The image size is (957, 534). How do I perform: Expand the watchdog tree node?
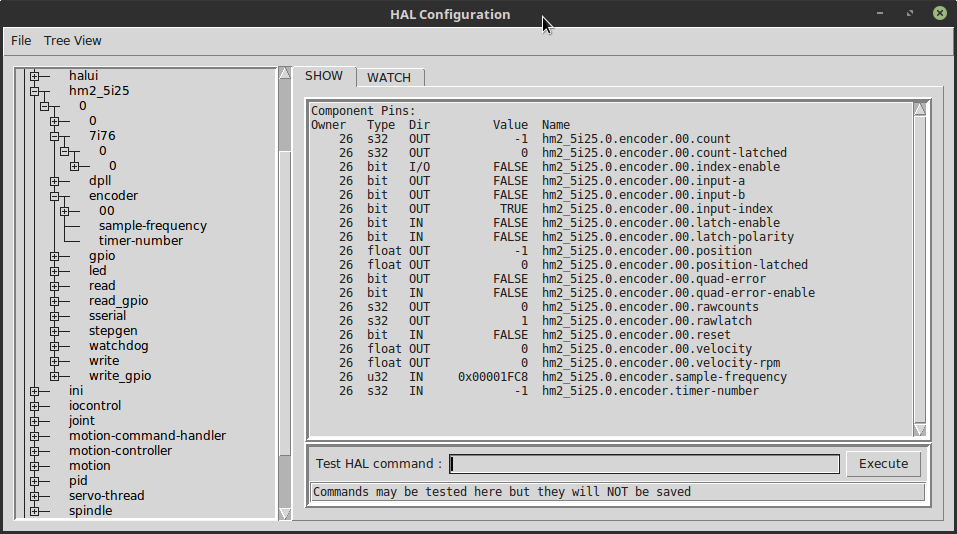[55, 346]
